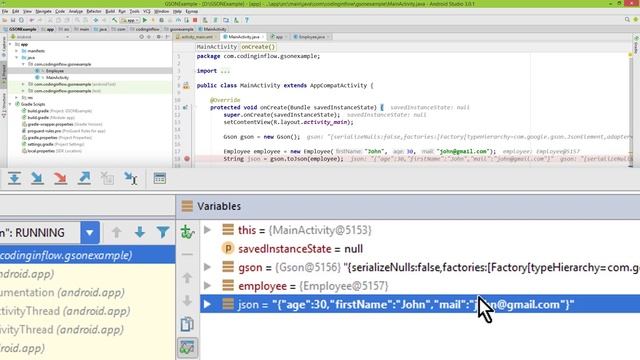Open the File menu
The width and height of the screenshot is (640, 360).
[x=5, y=11]
